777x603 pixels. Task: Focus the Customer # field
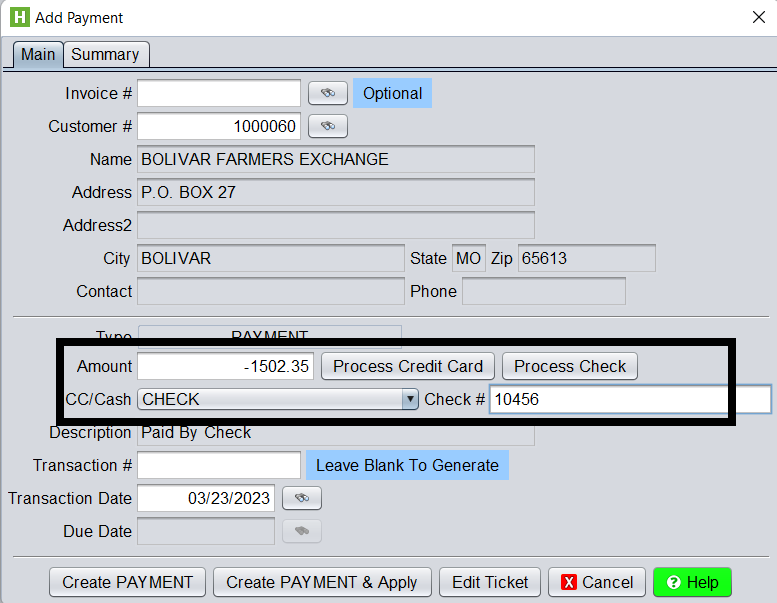pos(218,126)
